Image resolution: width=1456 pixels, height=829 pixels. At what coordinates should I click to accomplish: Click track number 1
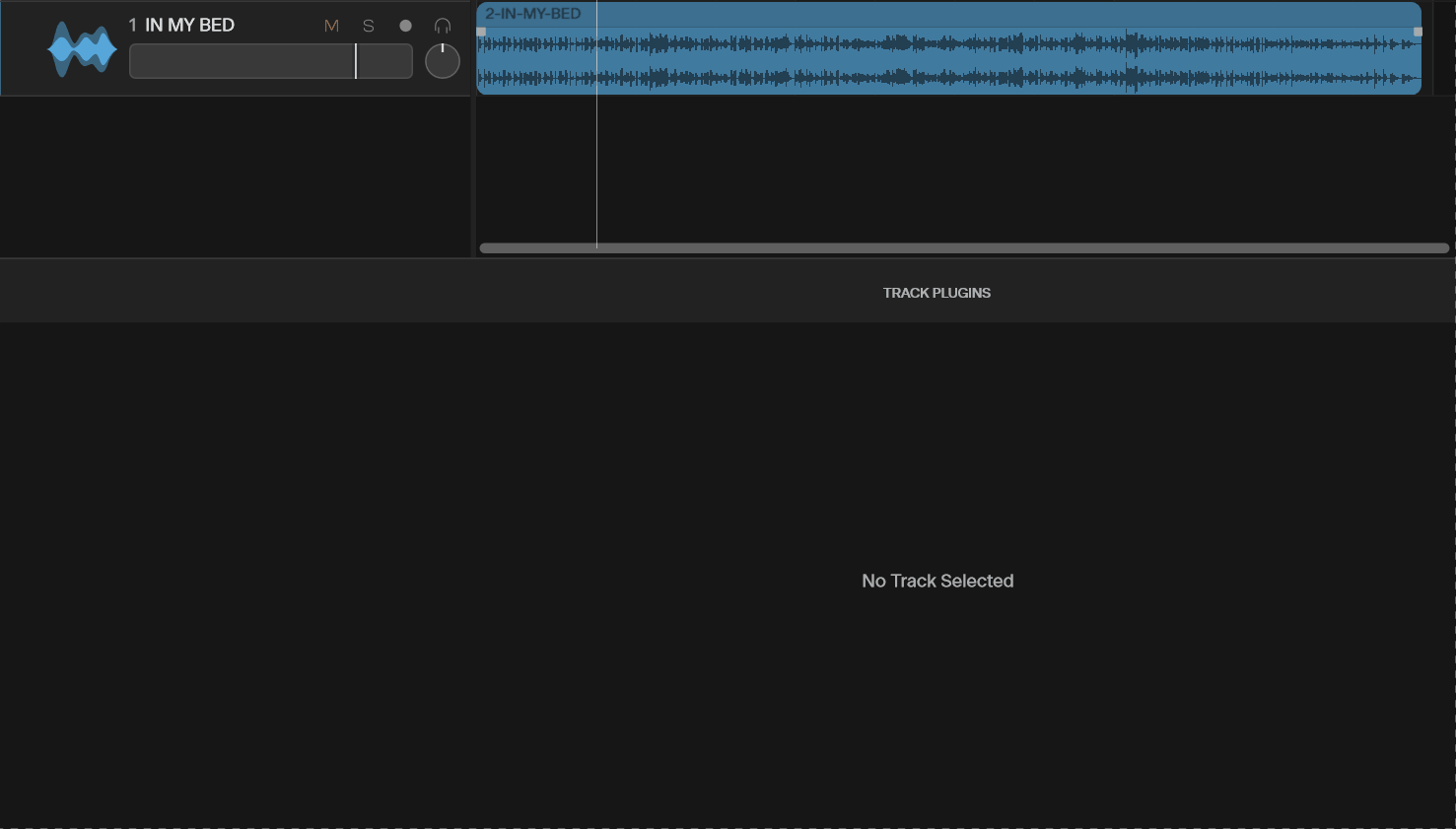pyautogui.click(x=133, y=26)
